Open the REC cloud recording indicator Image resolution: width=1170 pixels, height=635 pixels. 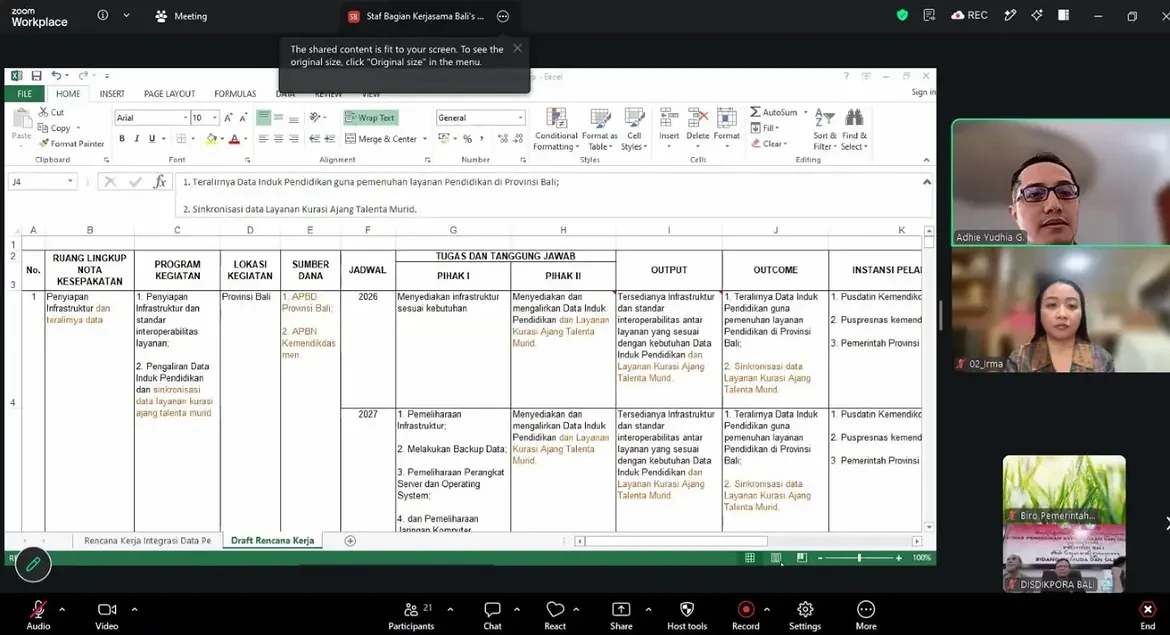tap(969, 15)
